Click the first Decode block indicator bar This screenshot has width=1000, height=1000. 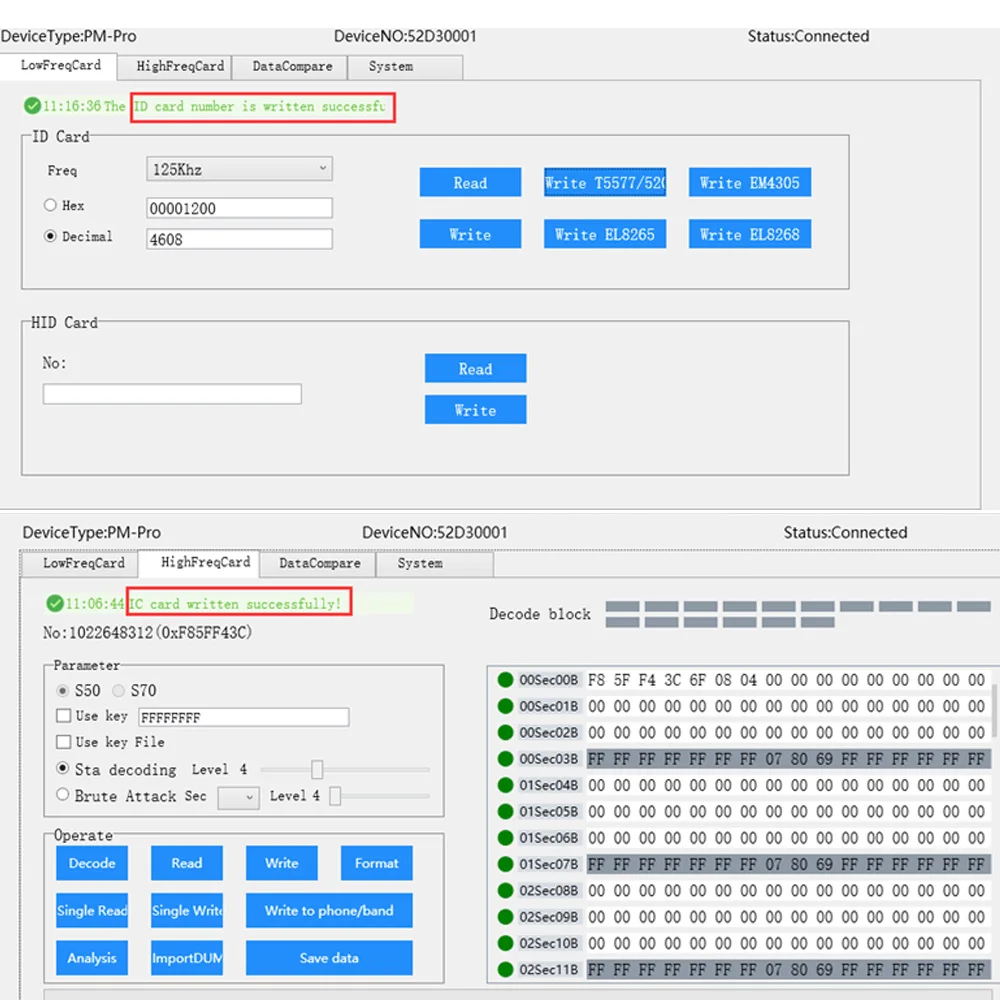(622, 607)
